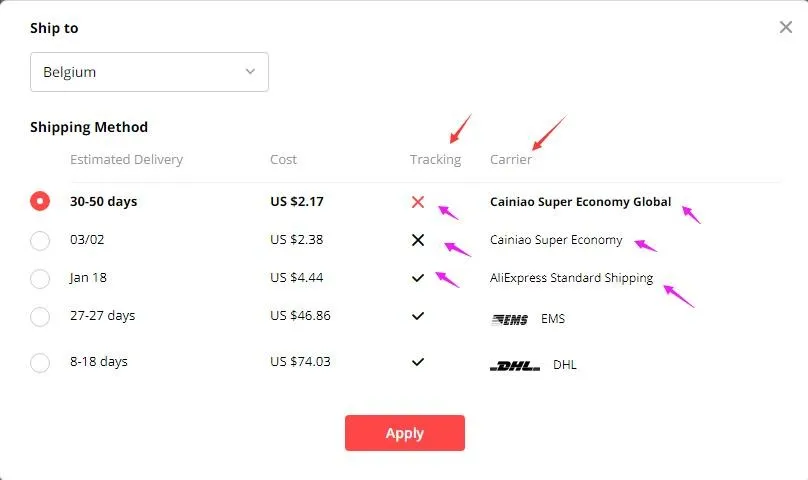Select the 03/02 delivery radio button

point(40,240)
